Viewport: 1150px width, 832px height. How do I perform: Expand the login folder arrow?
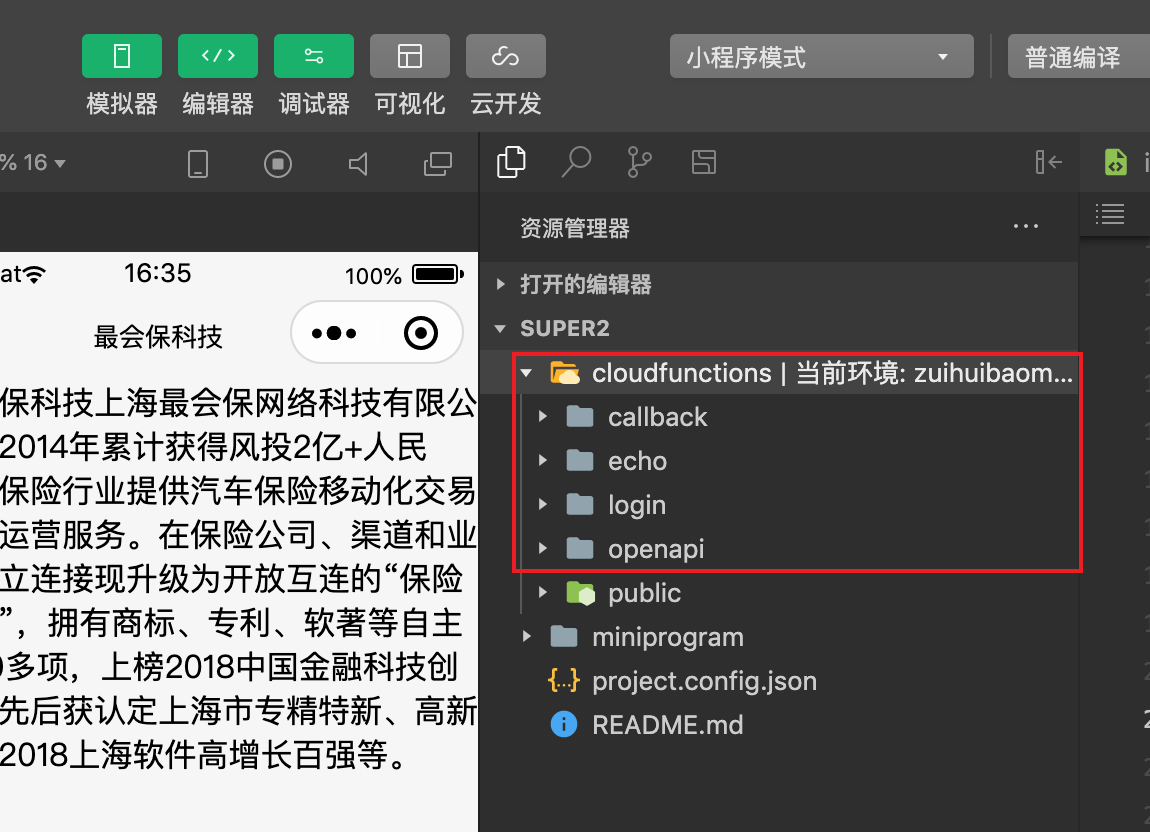click(543, 505)
